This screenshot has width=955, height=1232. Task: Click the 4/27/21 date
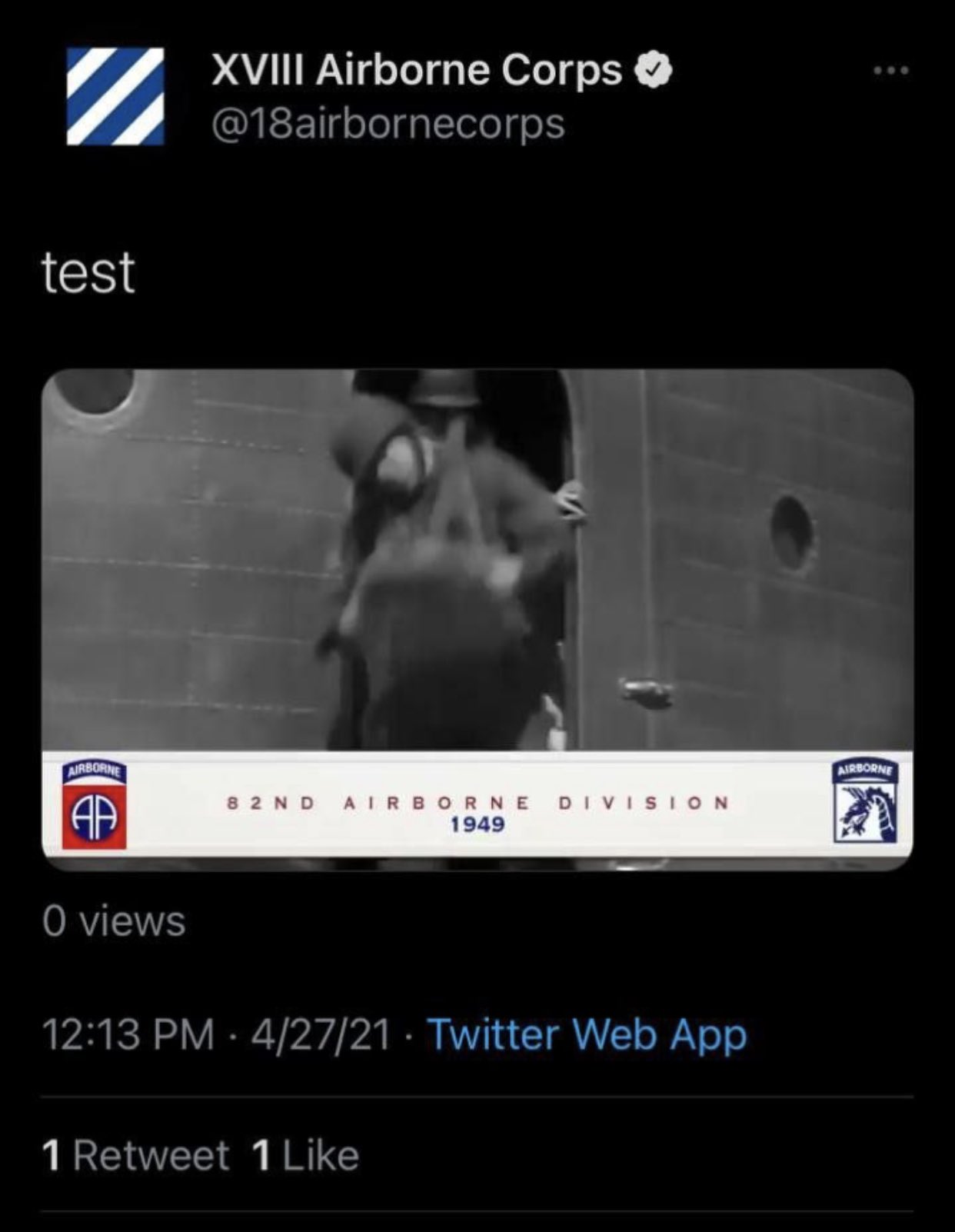tap(320, 1035)
